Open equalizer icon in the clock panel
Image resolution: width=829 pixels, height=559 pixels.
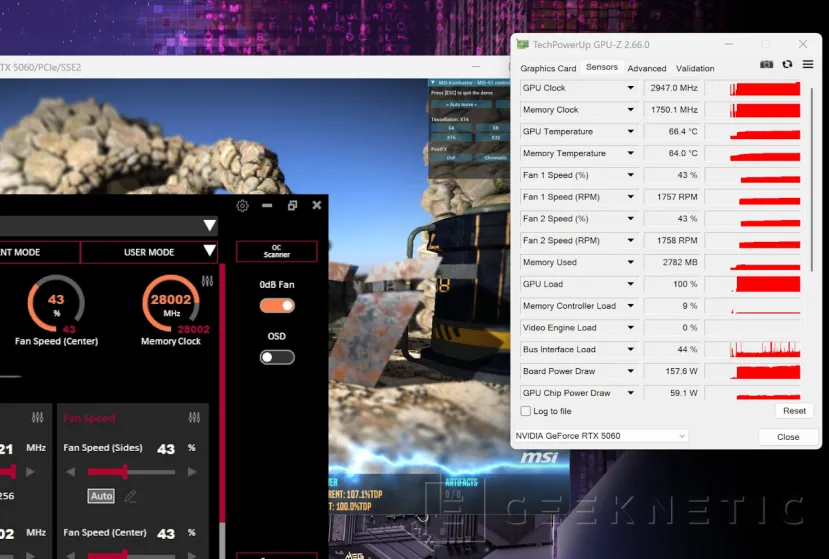(x=37, y=418)
